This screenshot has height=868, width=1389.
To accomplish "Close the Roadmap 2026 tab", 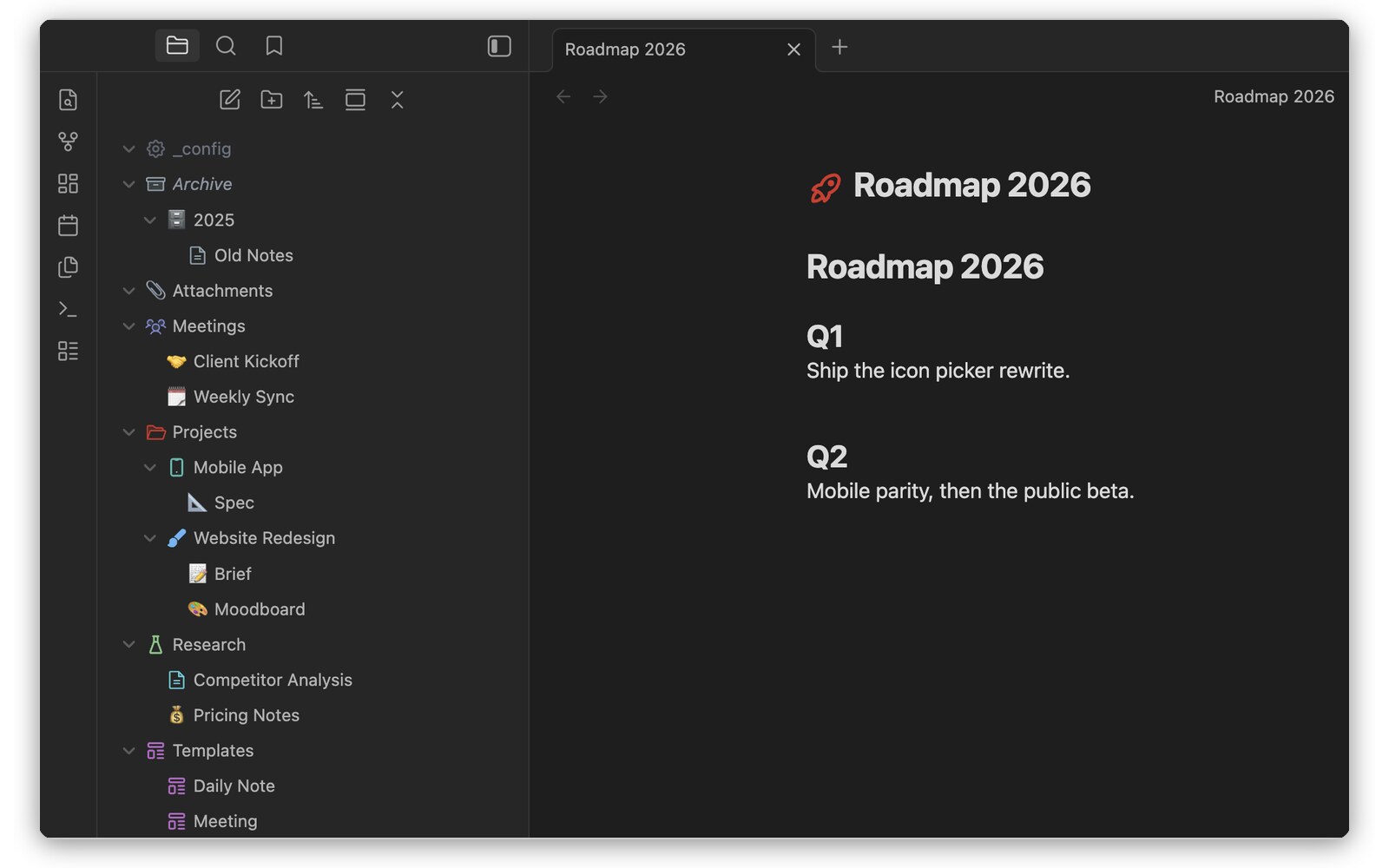I will point(793,49).
